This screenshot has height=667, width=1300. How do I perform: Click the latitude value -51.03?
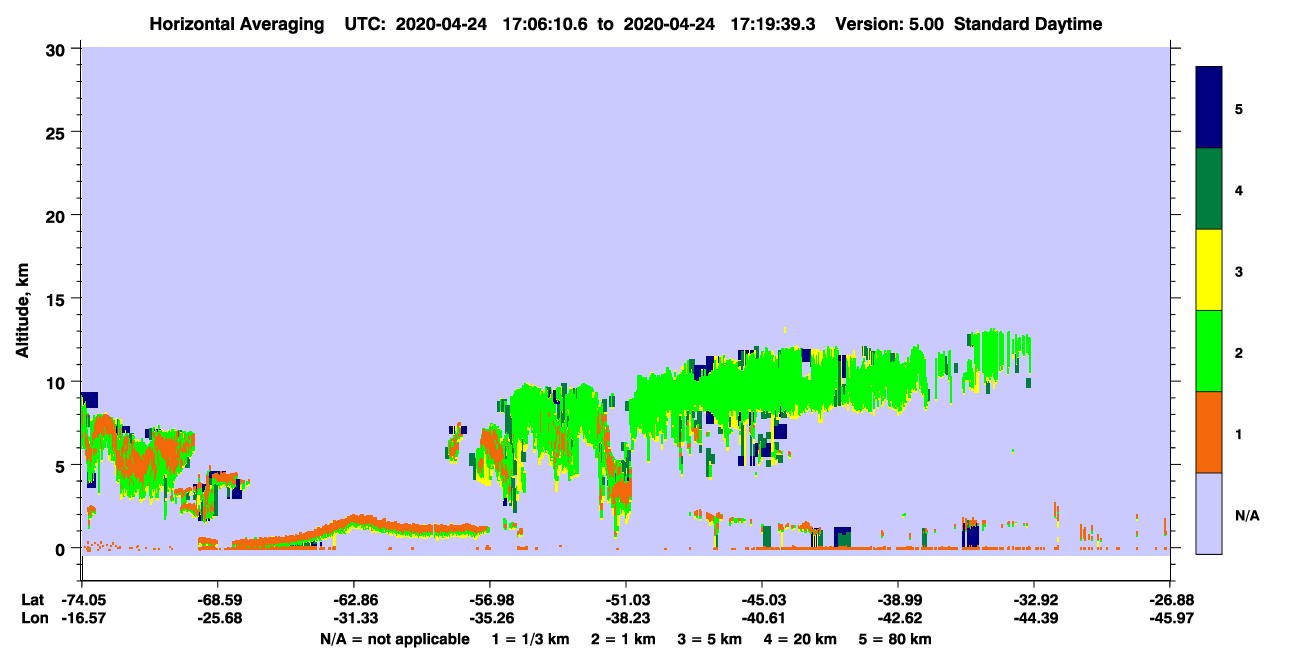point(626,600)
